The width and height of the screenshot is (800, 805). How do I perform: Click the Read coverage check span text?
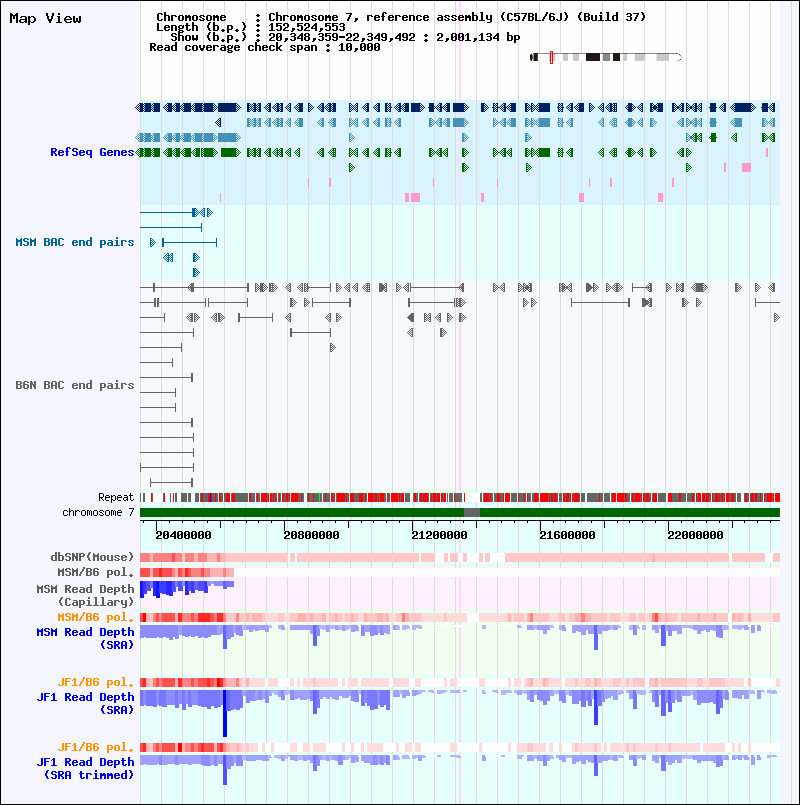264,47
